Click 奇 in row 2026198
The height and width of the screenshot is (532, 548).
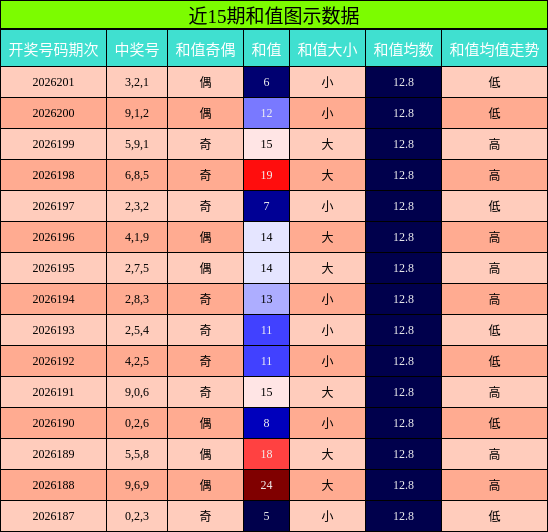click(x=206, y=175)
